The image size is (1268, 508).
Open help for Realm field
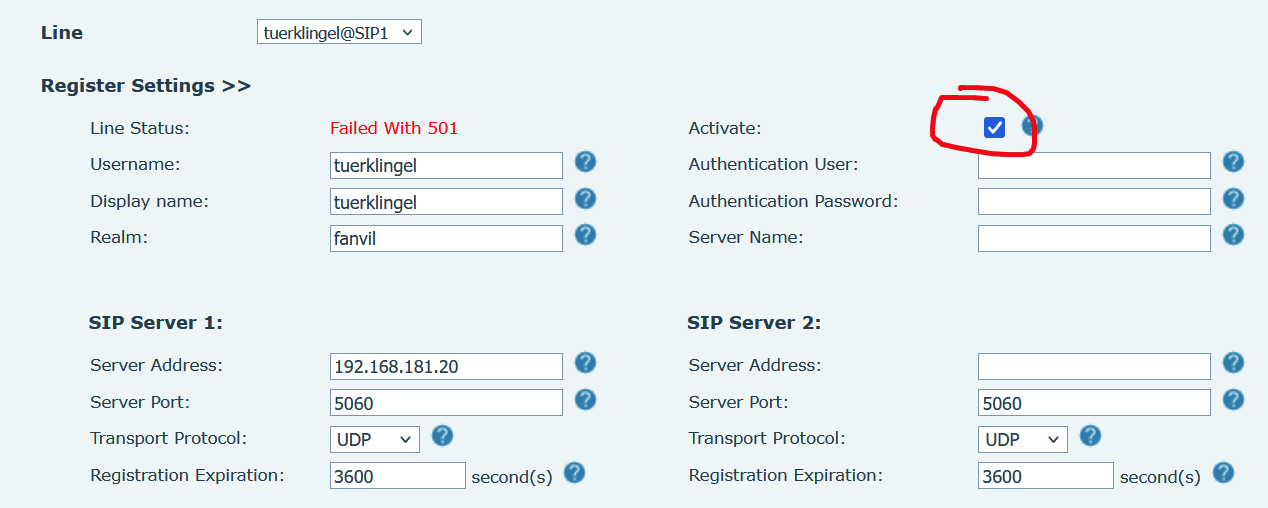click(x=586, y=235)
